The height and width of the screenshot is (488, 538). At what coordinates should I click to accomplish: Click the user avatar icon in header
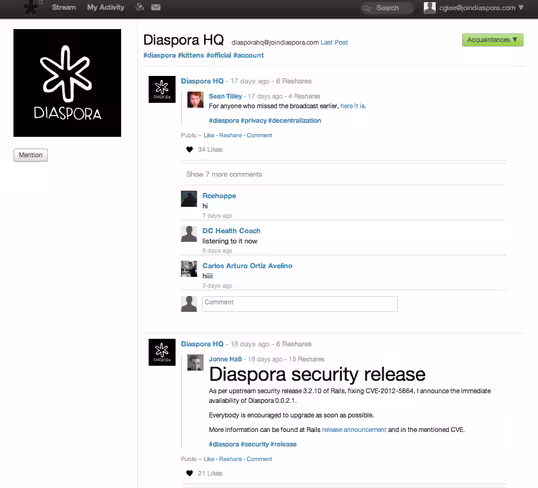pos(430,8)
